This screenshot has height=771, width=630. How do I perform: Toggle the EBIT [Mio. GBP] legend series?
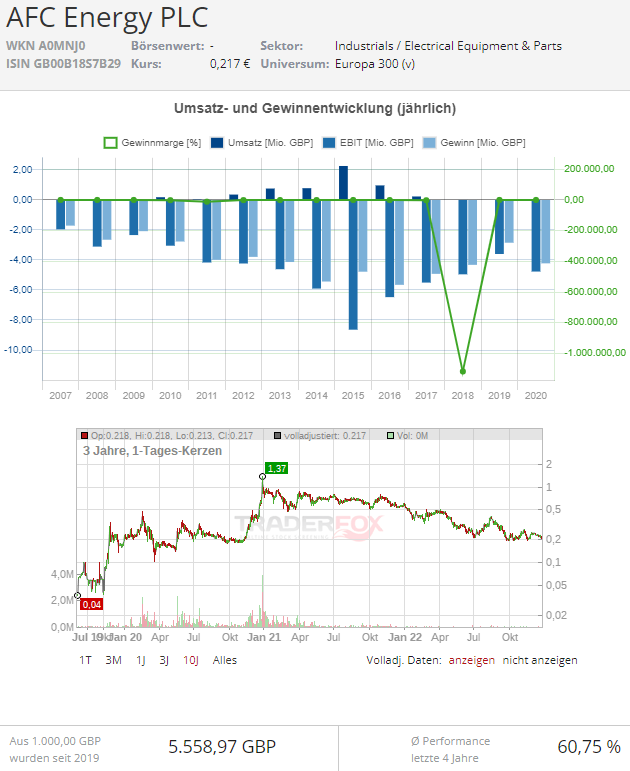pyautogui.click(x=368, y=143)
